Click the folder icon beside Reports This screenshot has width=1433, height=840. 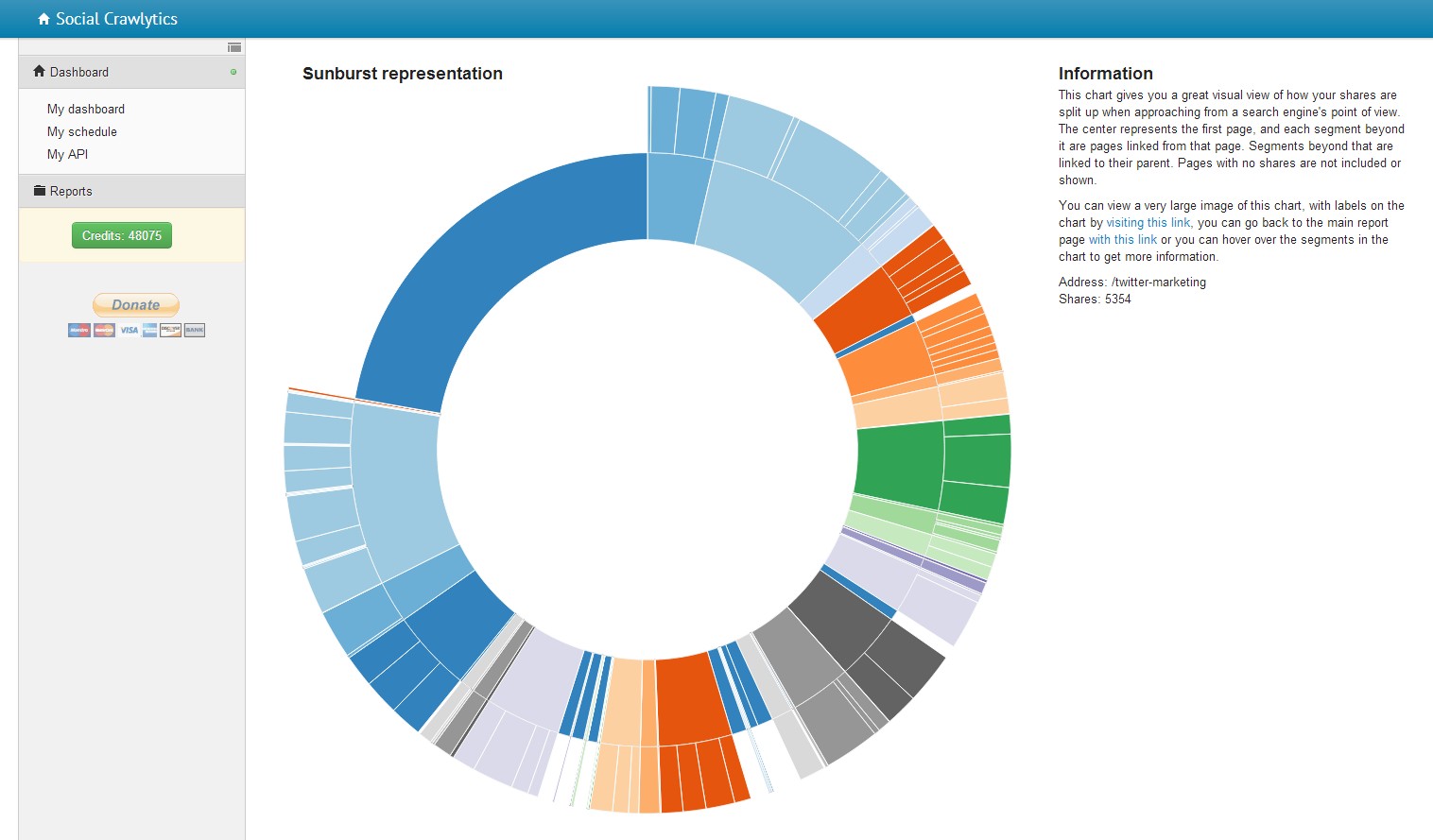click(40, 191)
